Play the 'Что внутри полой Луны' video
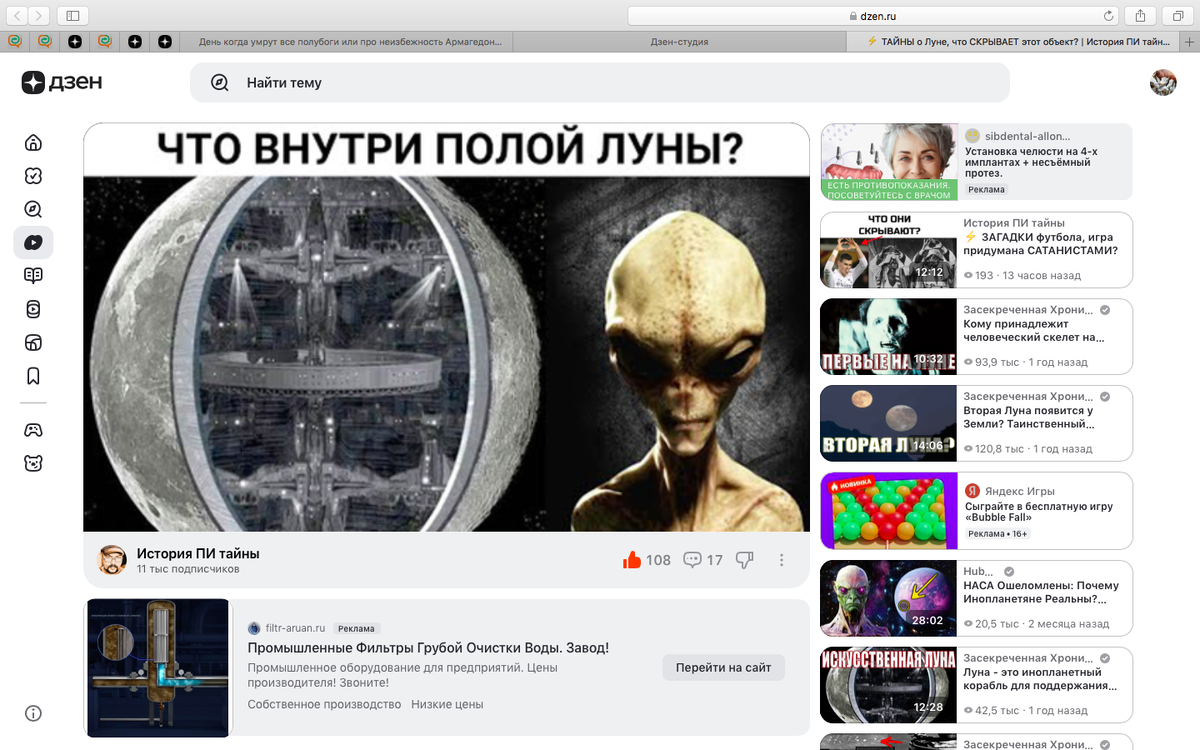The image size is (1200, 750). click(446, 327)
